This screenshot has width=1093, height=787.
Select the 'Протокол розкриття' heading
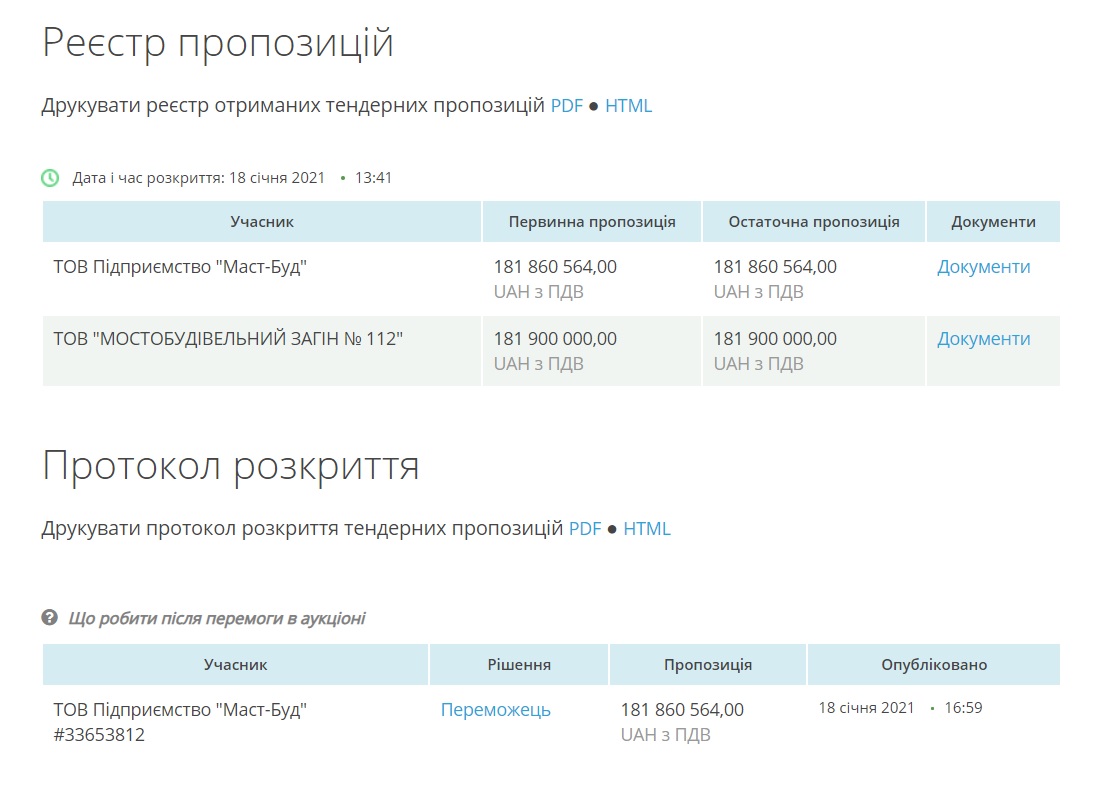tap(231, 466)
